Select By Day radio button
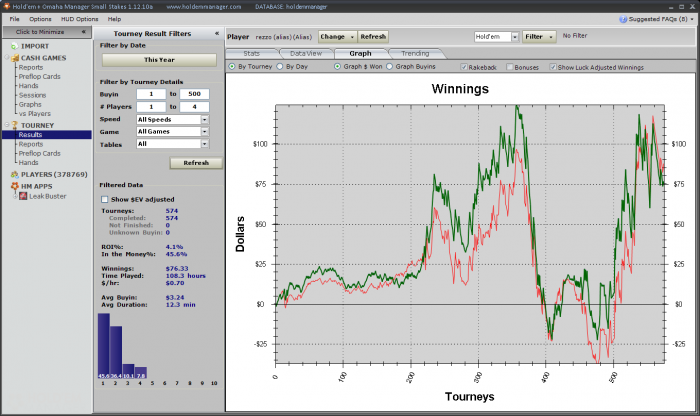 coord(279,67)
